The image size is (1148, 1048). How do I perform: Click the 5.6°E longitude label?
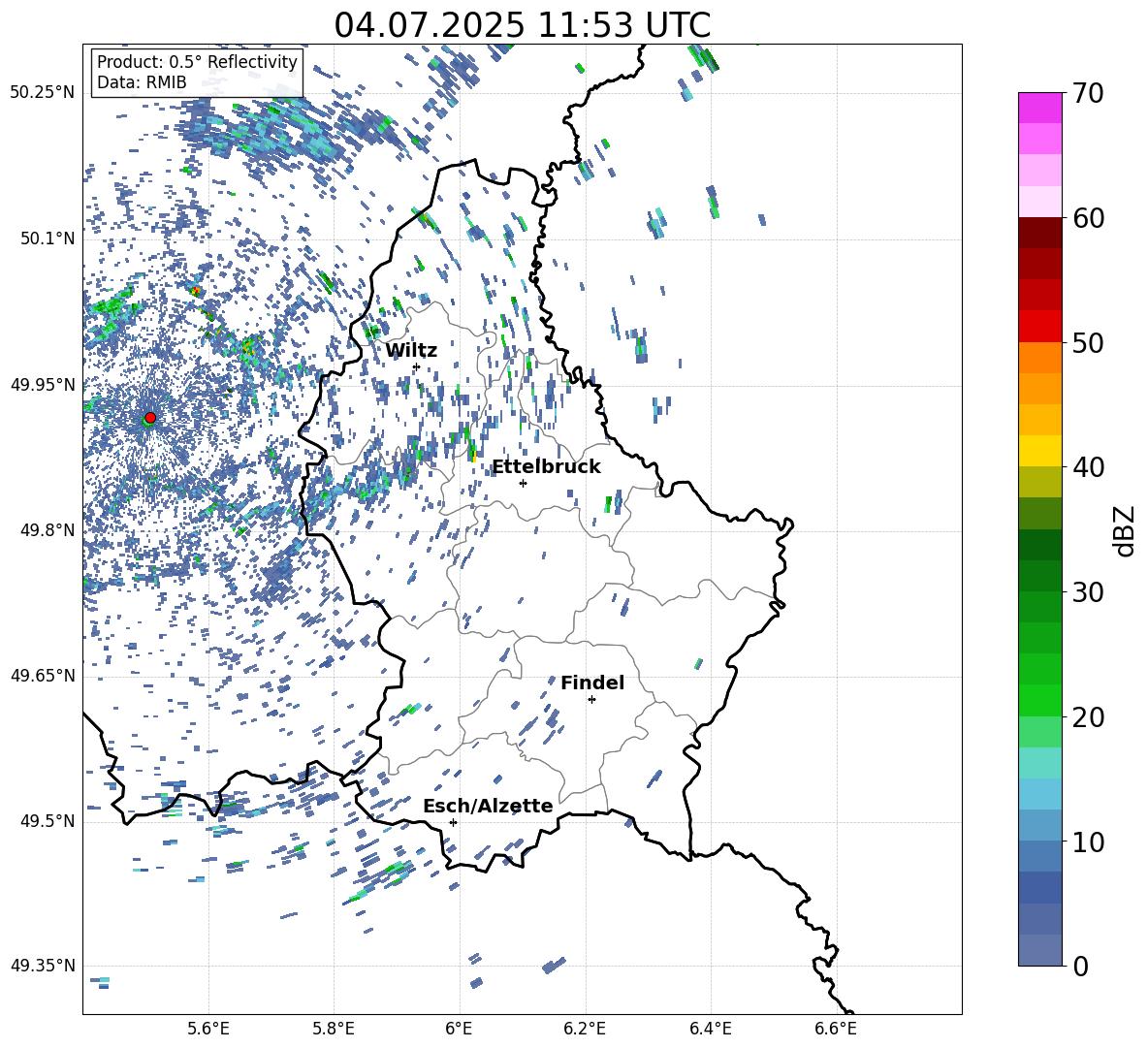(x=208, y=1029)
